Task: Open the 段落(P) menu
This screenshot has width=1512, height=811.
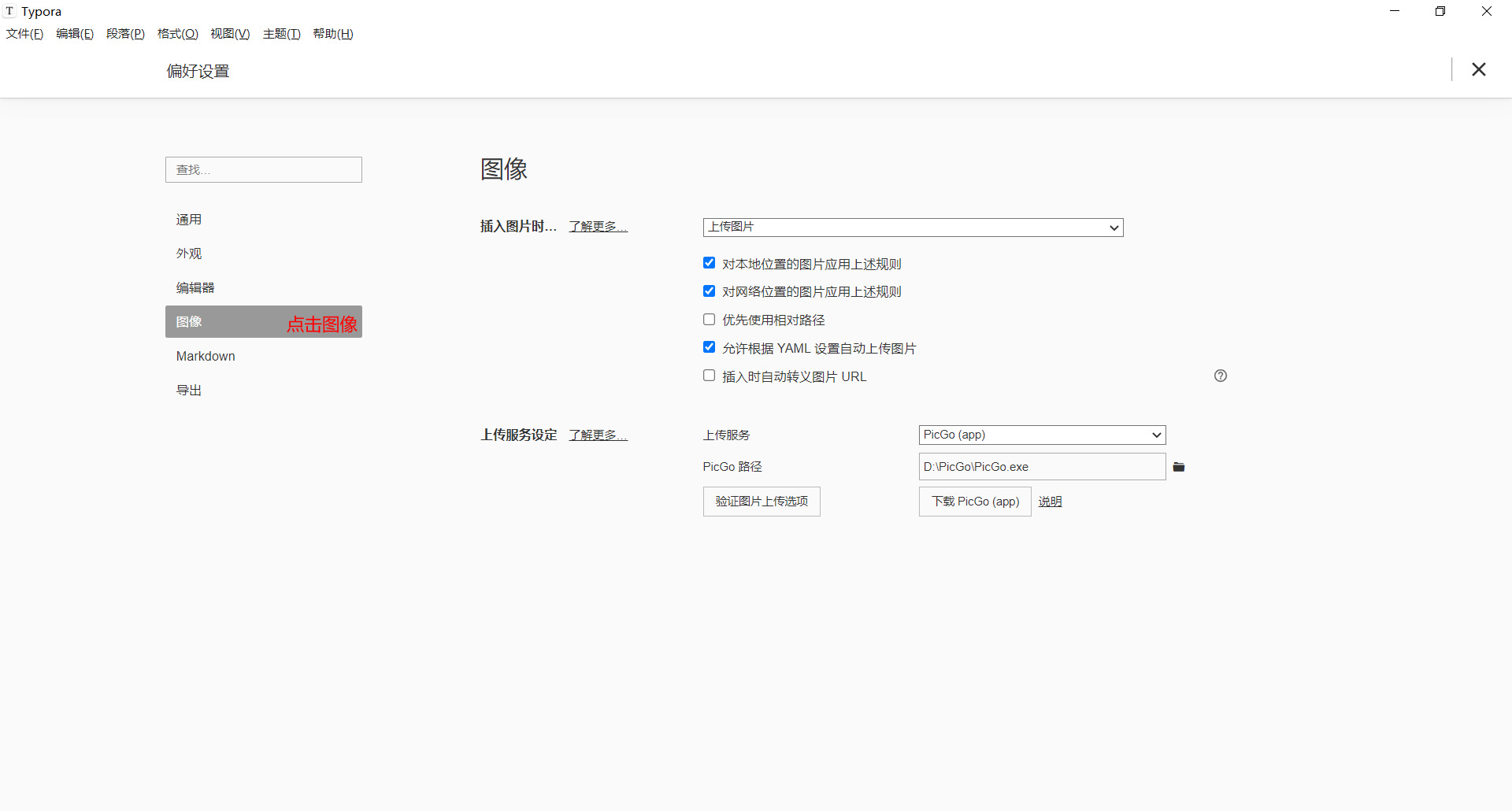Action: [x=125, y=34]
